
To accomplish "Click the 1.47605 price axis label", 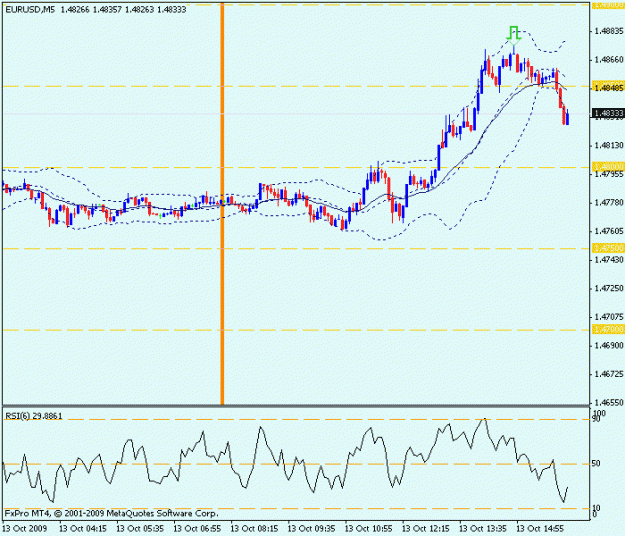I will pos(608,231).
